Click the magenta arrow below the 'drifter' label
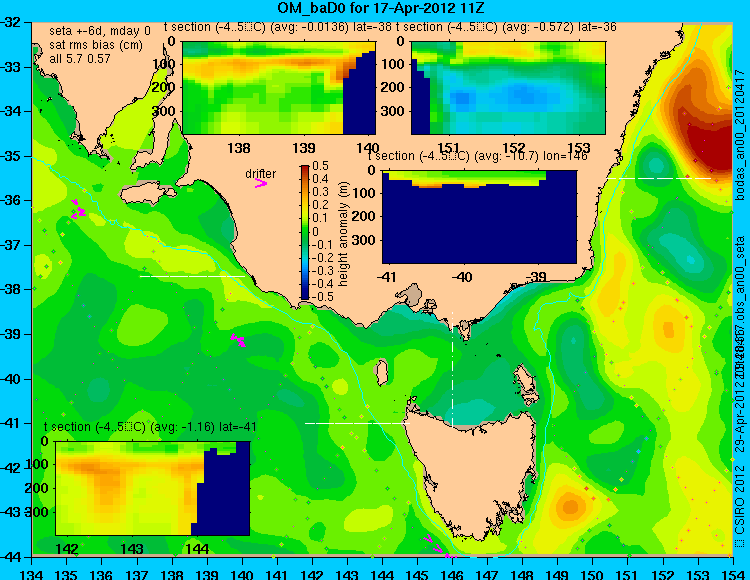This screenshot has height=580, width=750. [x=261, y=184]
